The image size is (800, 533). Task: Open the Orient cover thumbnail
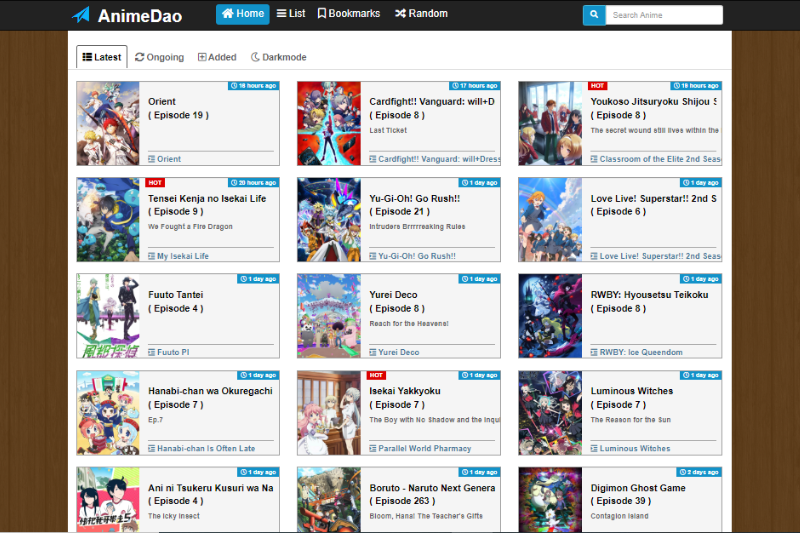pyautogui.click(x=108, y=123)
